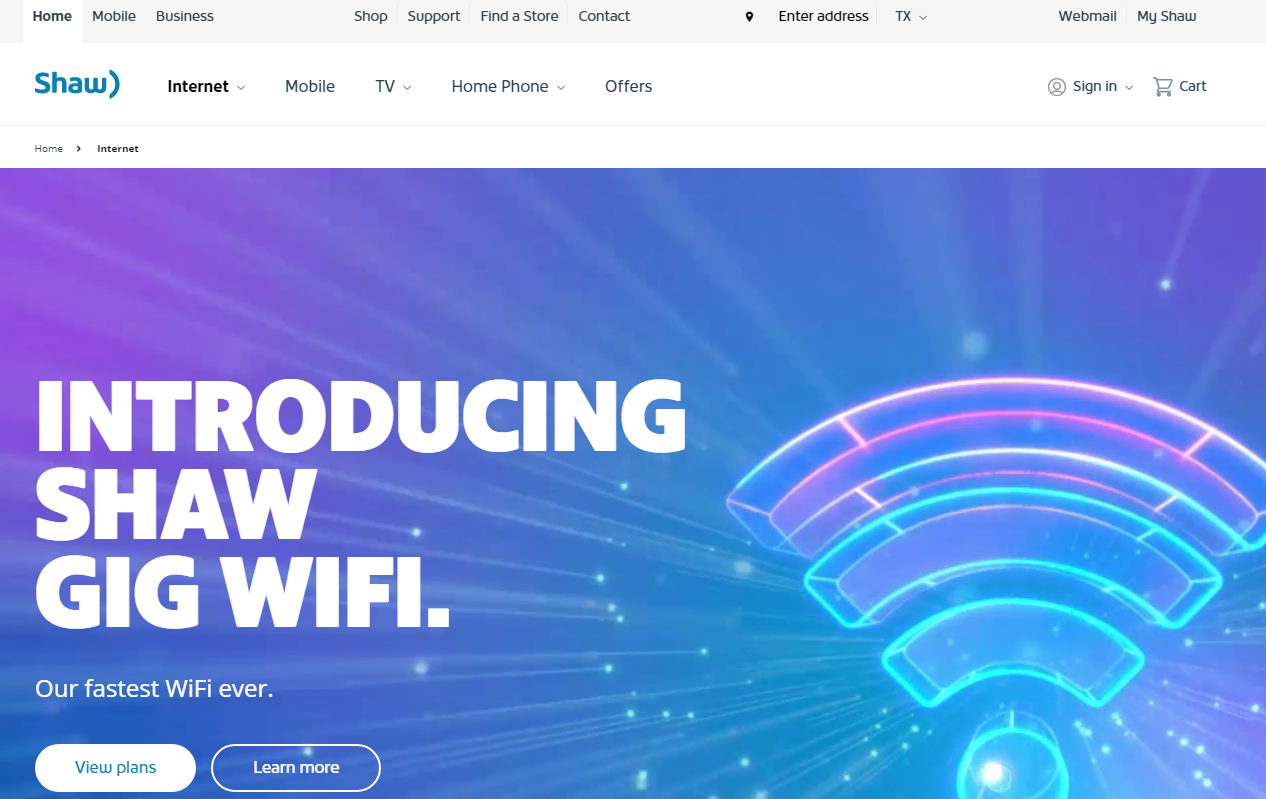Click the View plans button

coord(116,768)
